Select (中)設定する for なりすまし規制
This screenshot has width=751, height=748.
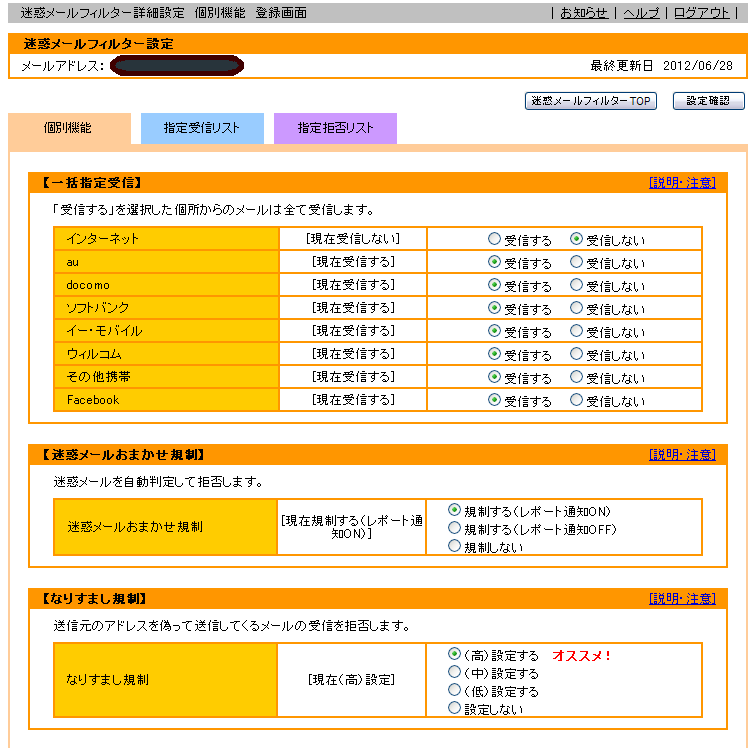click(455, 673)
